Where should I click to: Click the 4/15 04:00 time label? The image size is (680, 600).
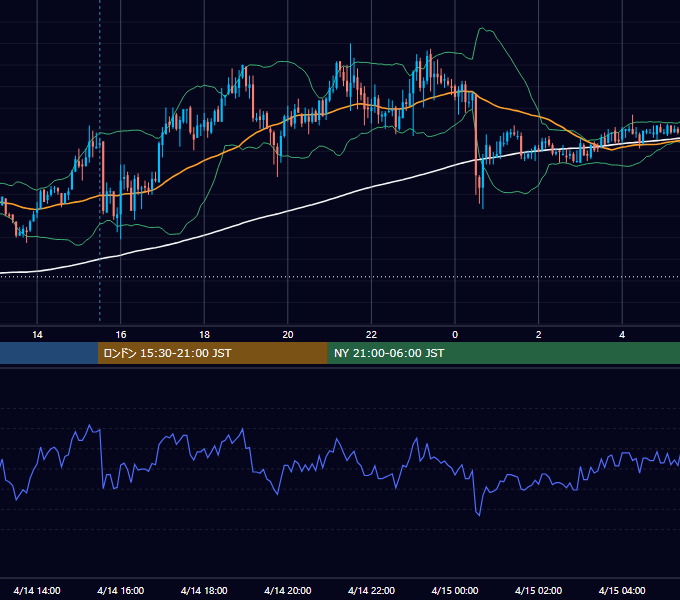(622, 590)
